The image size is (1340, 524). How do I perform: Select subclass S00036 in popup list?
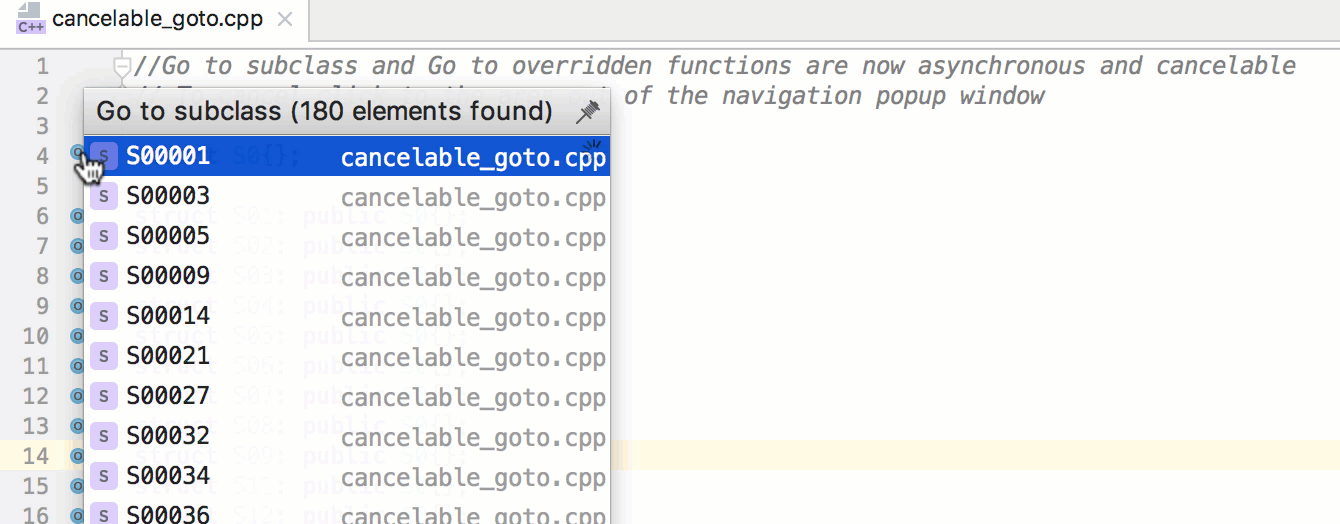tap(347, 512)
